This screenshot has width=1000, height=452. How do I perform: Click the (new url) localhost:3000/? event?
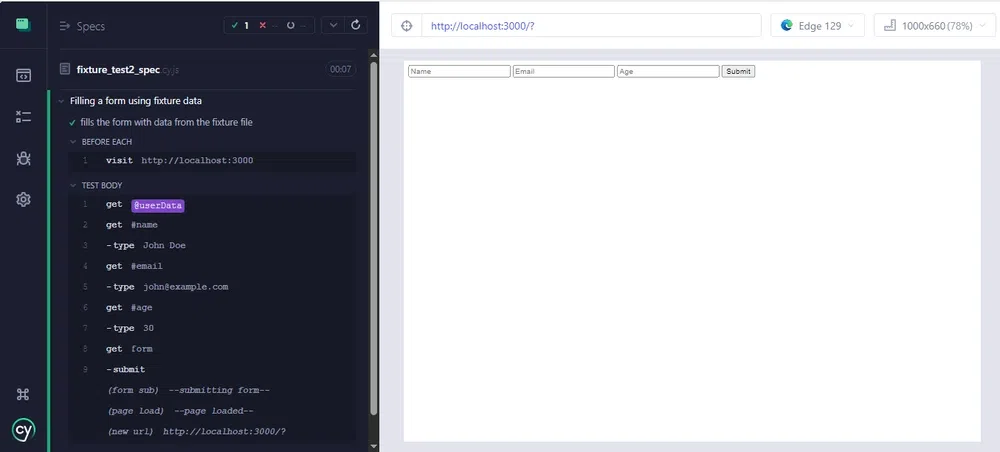click(x=212, y=432)
